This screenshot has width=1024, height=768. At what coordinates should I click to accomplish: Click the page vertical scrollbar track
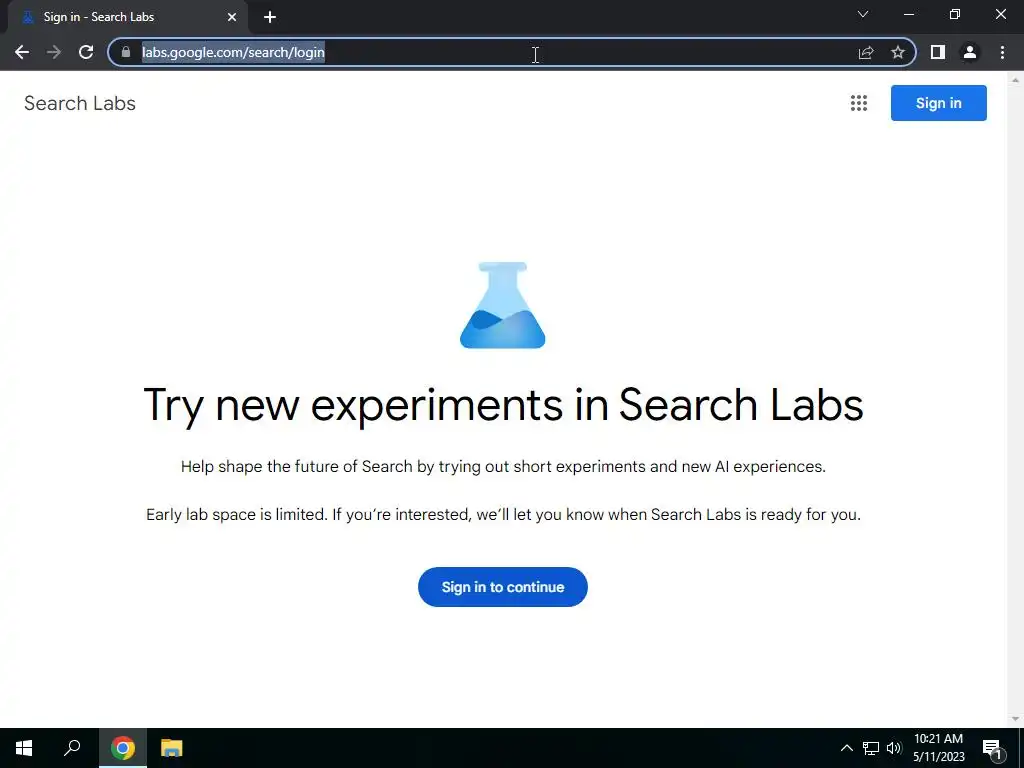(x=1015, y=398)
